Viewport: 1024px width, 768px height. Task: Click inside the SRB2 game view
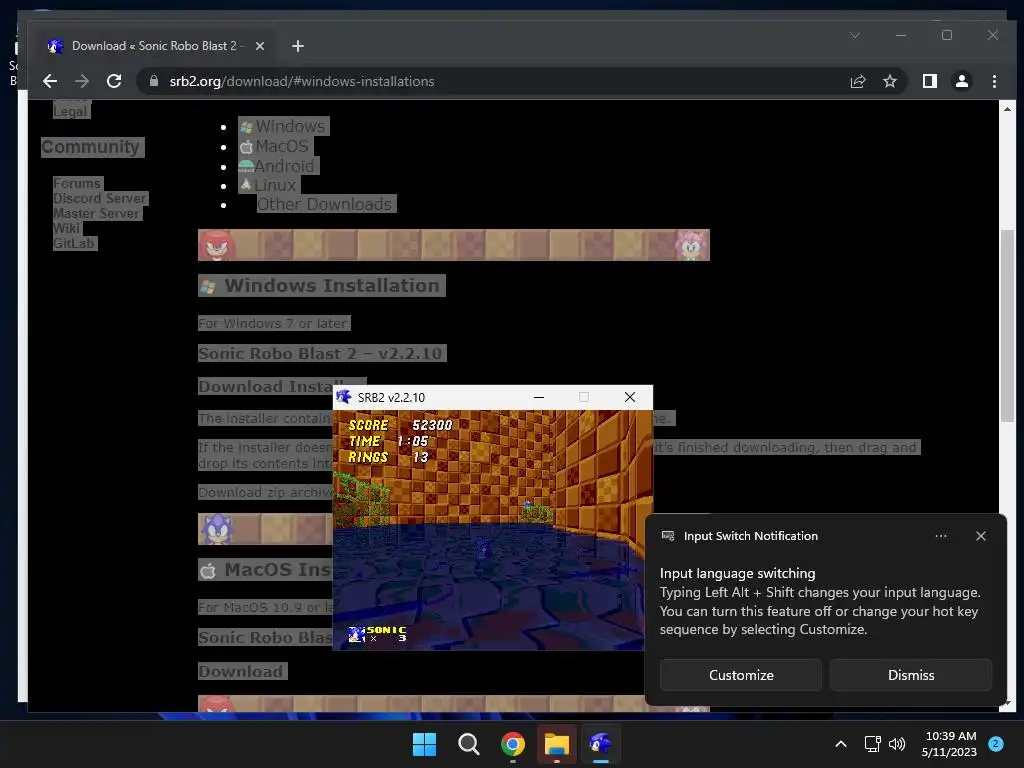[x=493, y=530]
